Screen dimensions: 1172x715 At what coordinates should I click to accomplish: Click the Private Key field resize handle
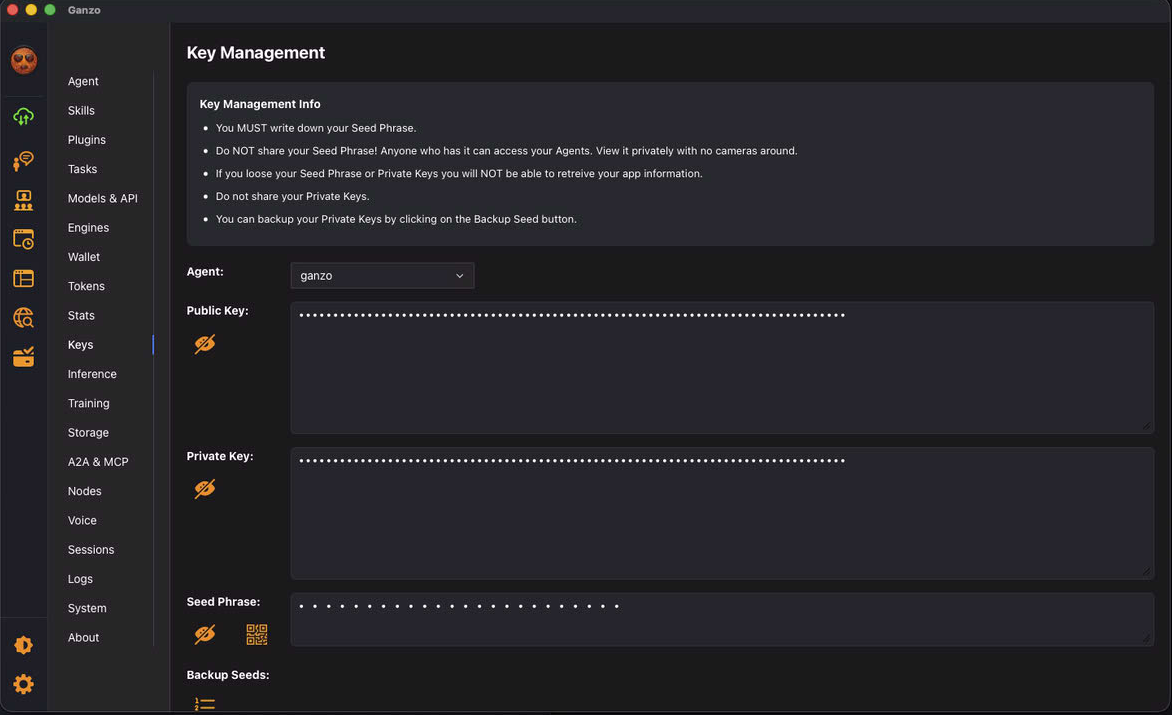1147,572
